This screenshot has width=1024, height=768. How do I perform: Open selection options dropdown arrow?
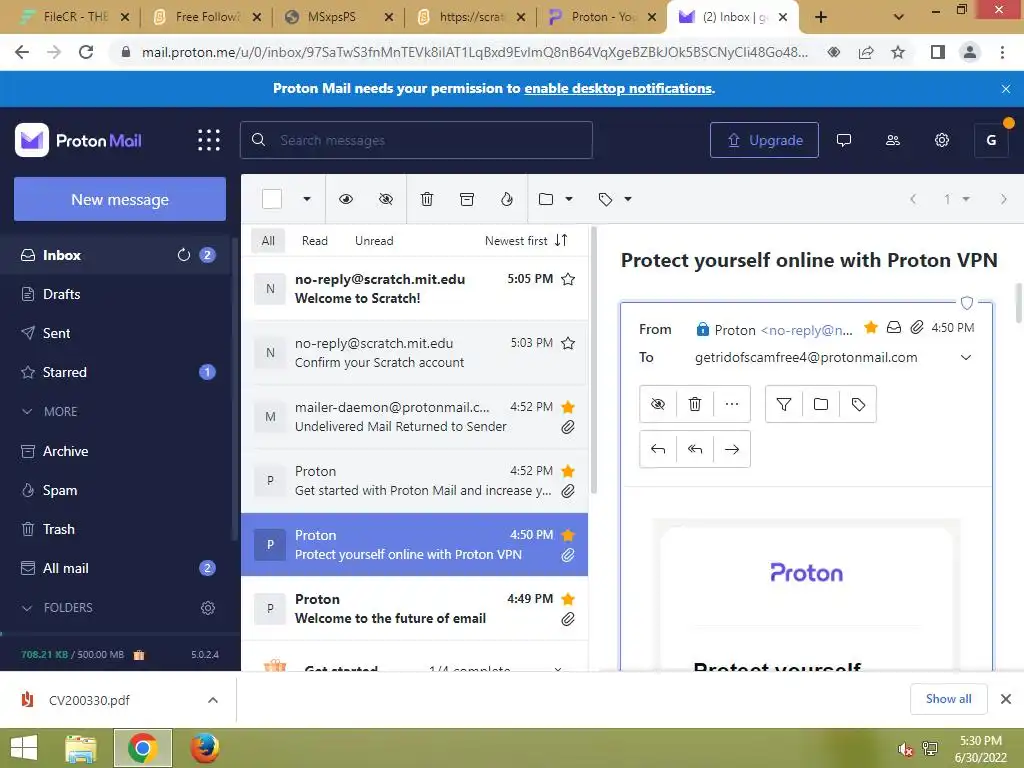point(306,199)
